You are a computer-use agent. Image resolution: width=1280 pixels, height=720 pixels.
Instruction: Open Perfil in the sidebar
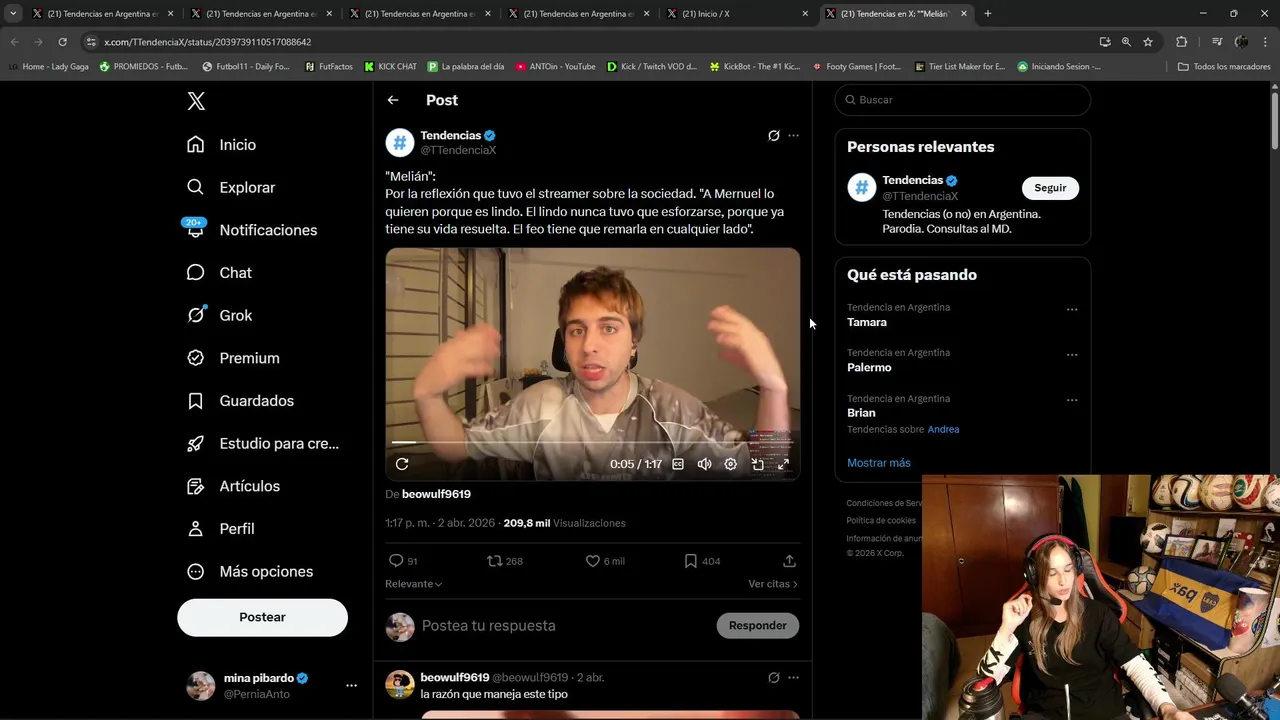click(220, 529)
